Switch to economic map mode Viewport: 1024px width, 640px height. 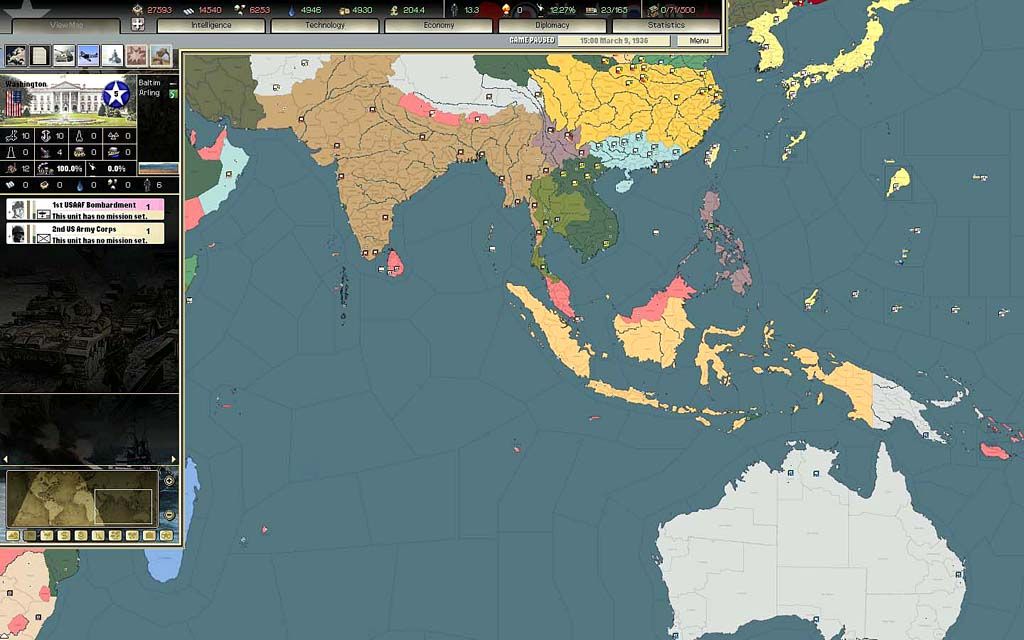coord(63,536)
